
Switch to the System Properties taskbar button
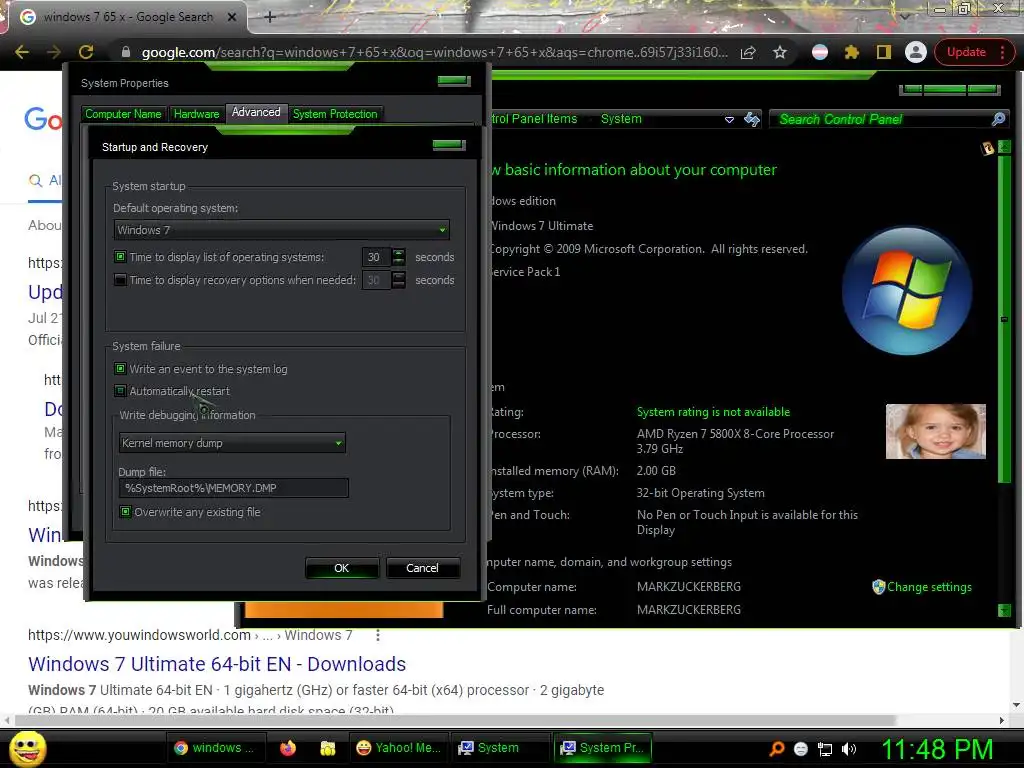tap(603, 748)
